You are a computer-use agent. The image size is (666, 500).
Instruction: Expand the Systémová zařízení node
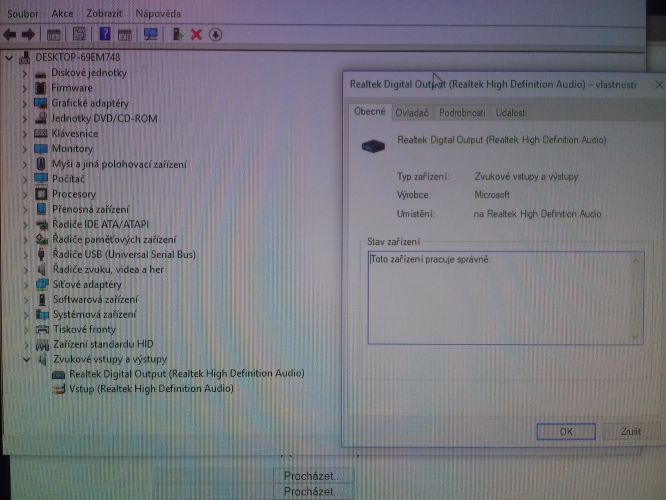tap(26, 315)
